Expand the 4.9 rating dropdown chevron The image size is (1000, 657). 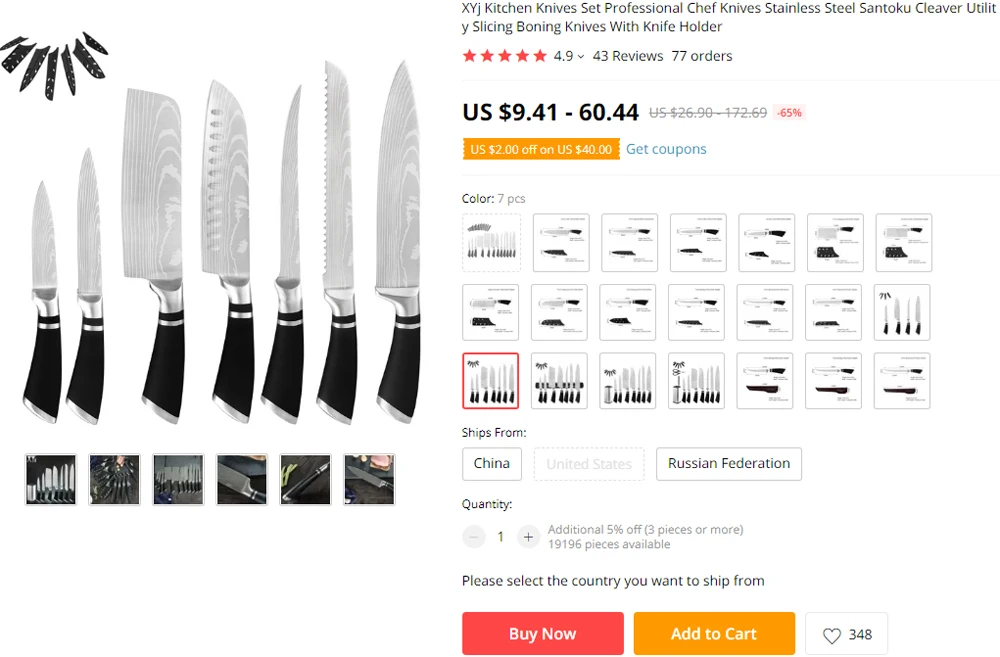[580, 57]
